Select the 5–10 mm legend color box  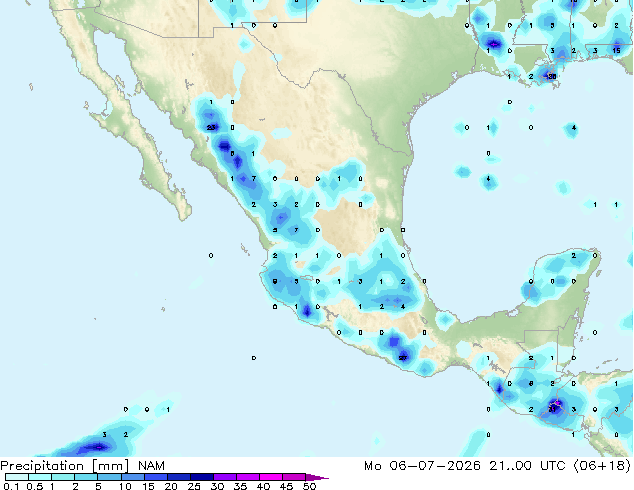coord(109,477)
